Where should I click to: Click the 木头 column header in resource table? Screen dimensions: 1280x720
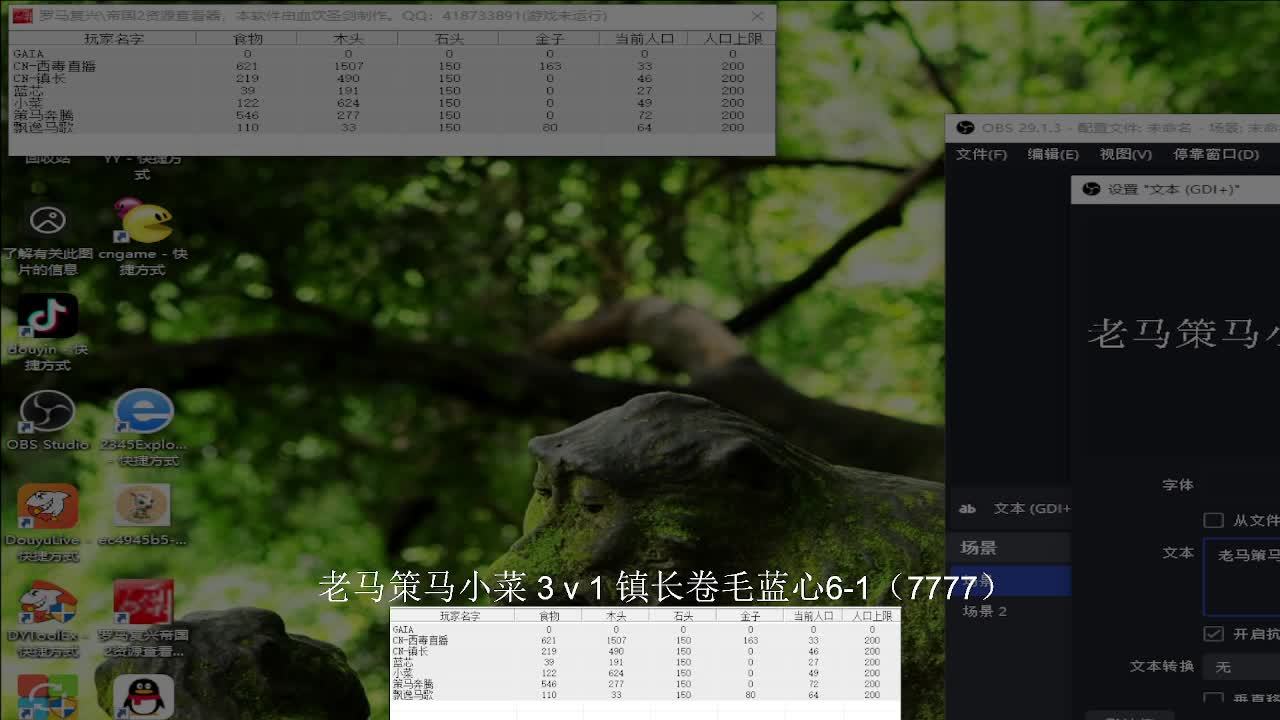[x=347, y=38]
